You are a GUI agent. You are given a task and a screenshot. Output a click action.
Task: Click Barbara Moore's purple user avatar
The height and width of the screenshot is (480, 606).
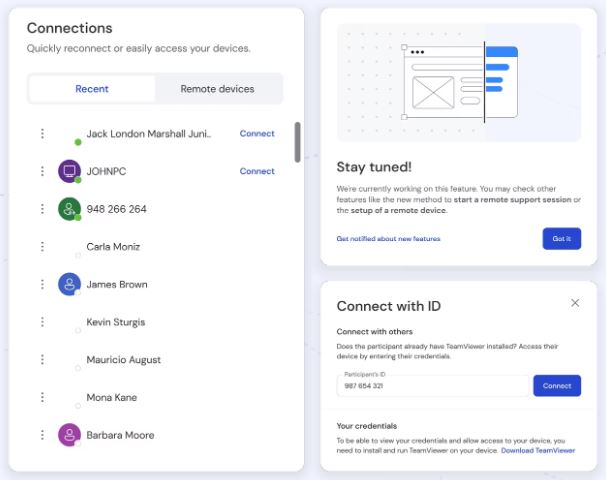69,435
